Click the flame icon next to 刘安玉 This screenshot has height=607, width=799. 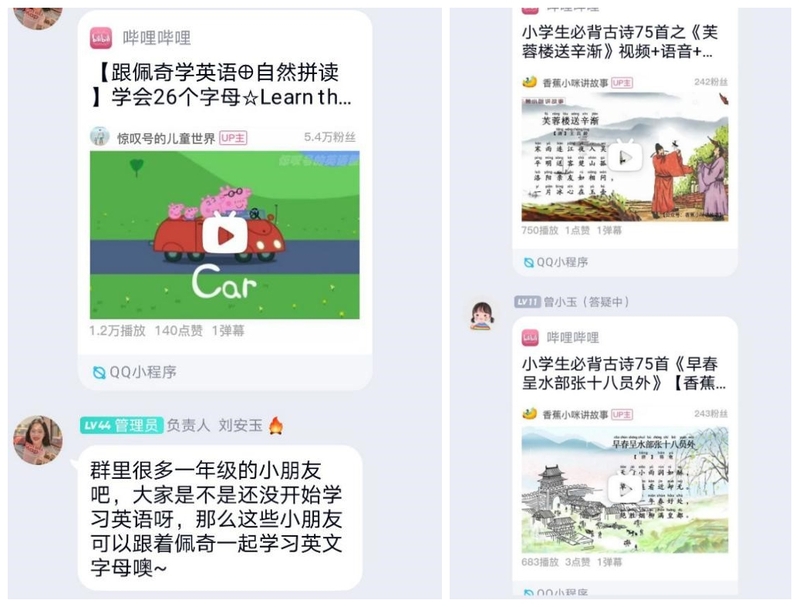click(x=276, y=425)
